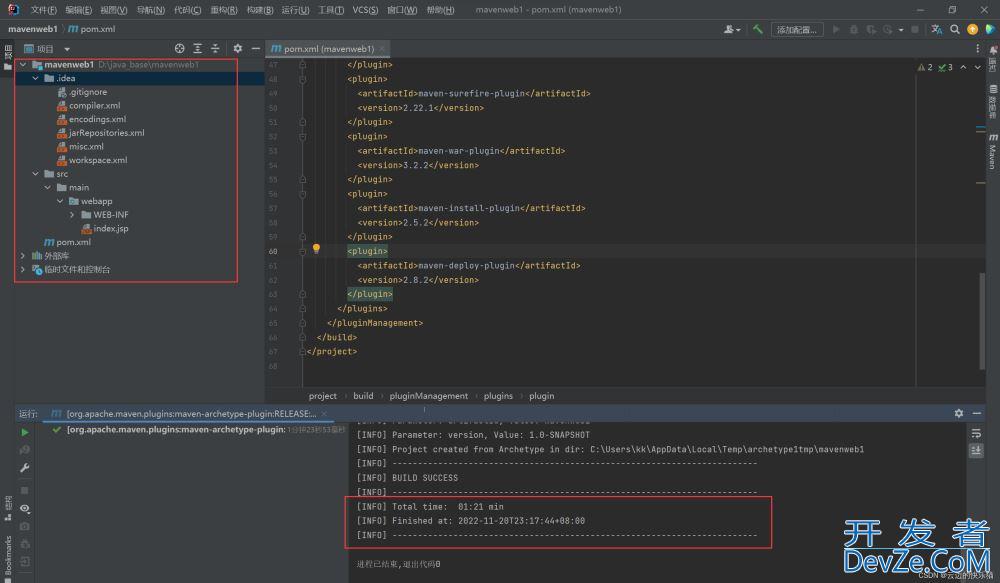Open the 导航(N) menu
This screenshot has width=1000, height=583.
coord(151,10)
